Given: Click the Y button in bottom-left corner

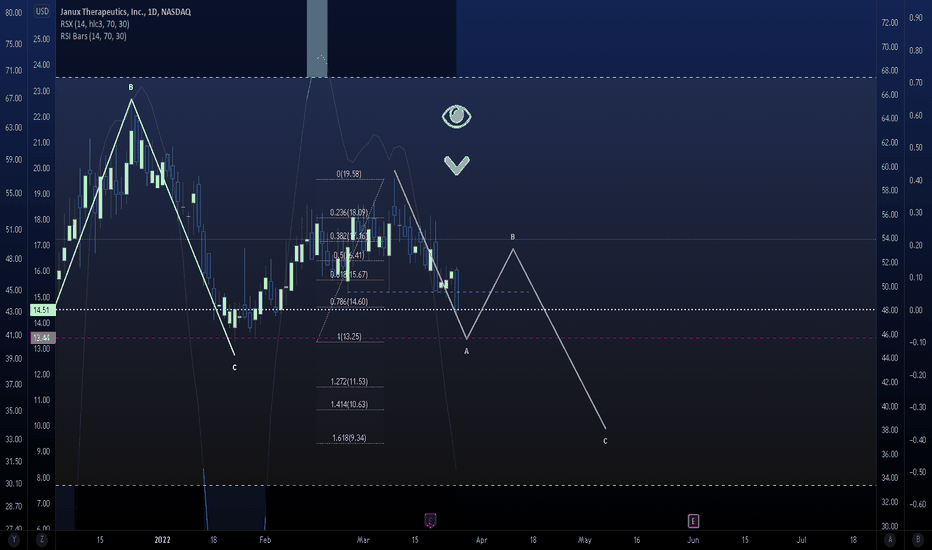Looking at the screenshot, I should pyautogui.click(x=14, y=540).
